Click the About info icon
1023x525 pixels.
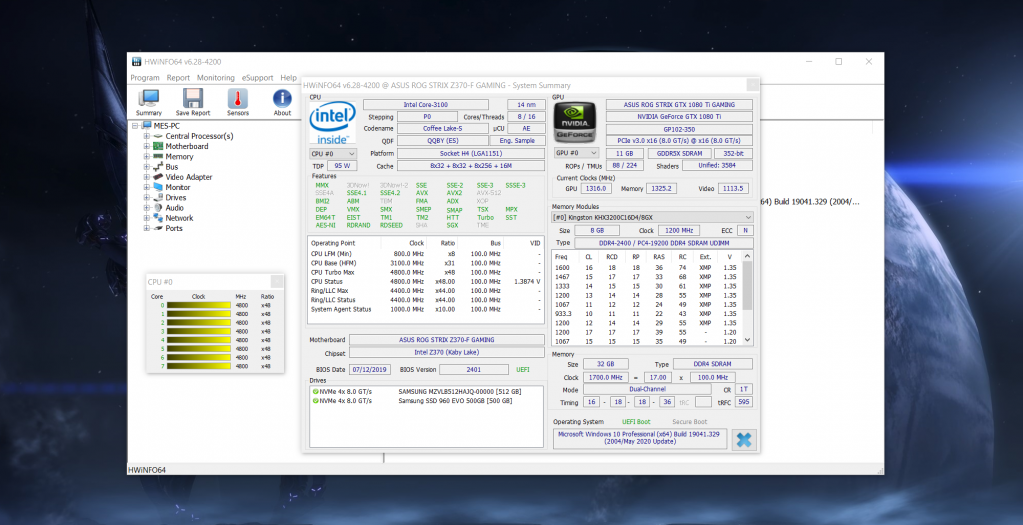point(283,99)
